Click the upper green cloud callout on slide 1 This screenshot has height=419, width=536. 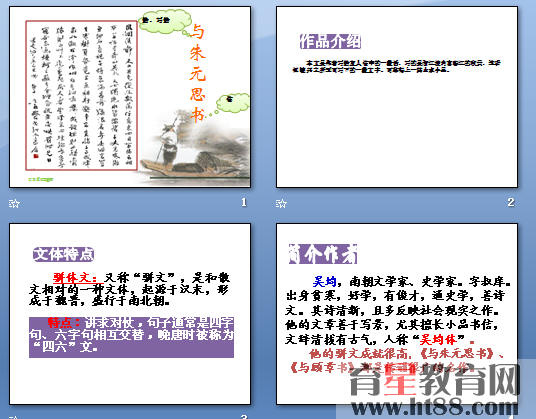(165, 21)
